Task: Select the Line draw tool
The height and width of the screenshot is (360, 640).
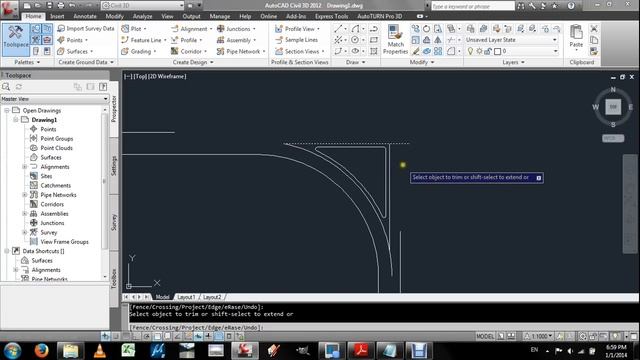Action: click(338, 29)
